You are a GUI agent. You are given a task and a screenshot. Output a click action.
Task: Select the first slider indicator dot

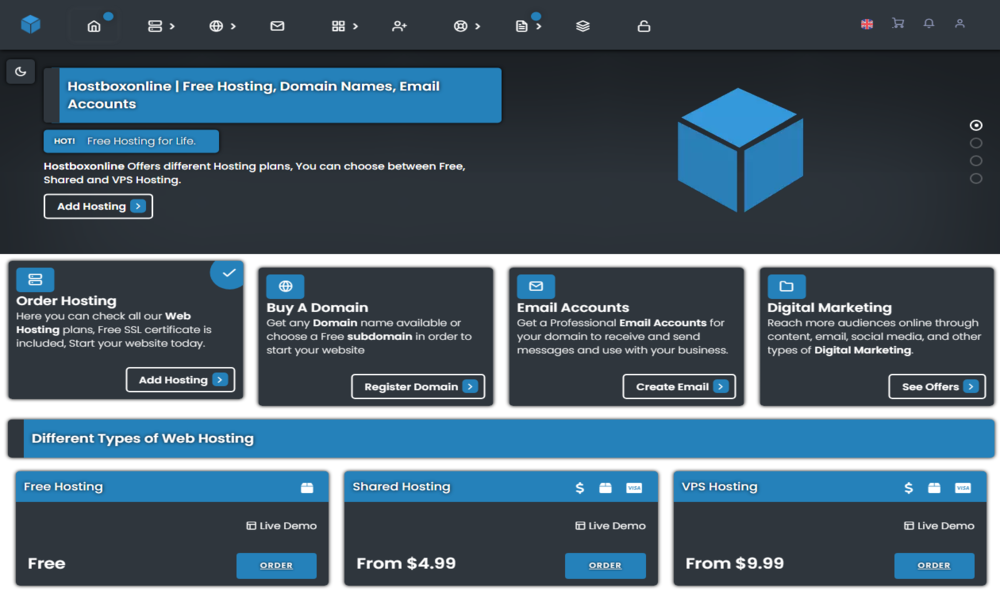(976, 126)
